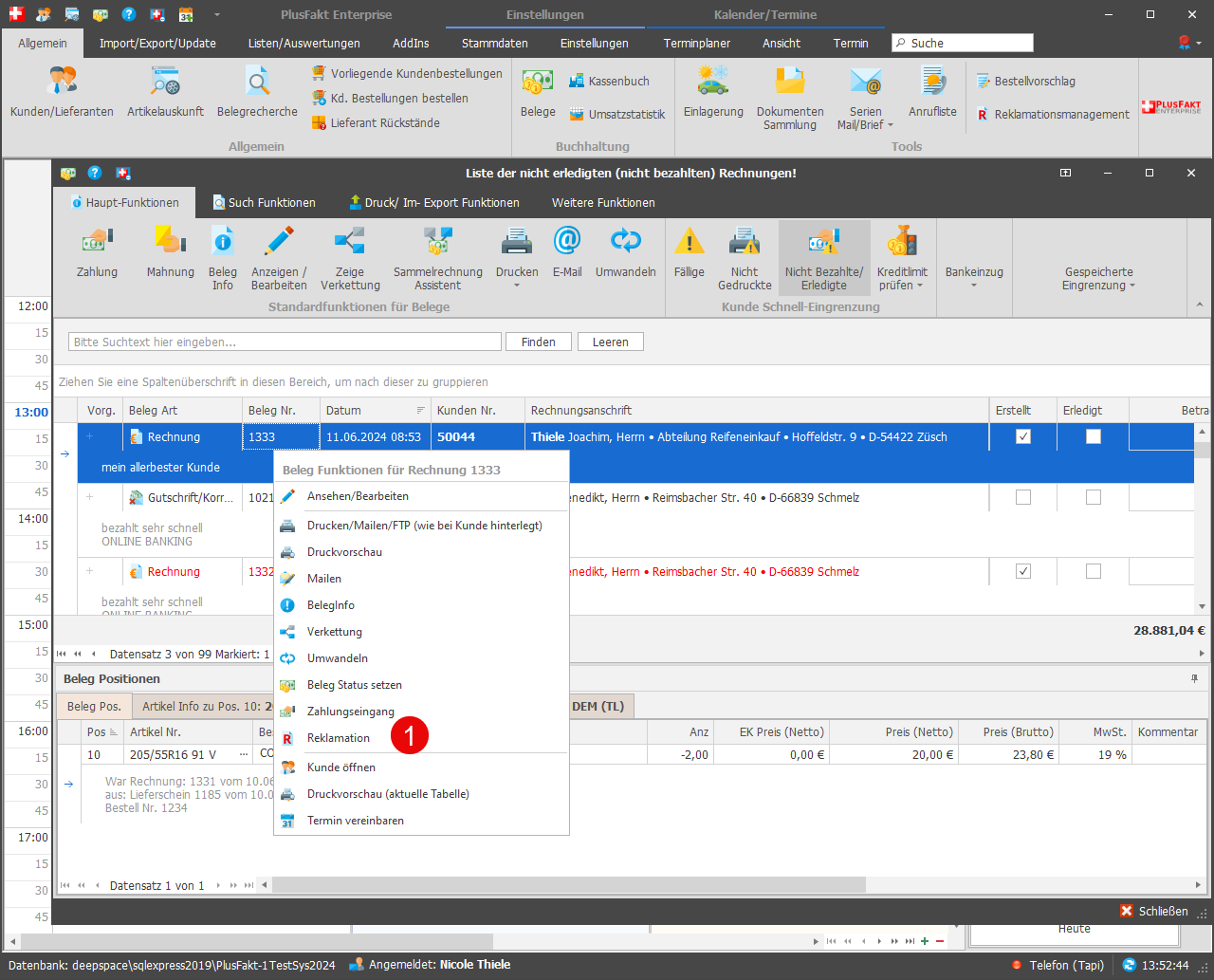Click Mahnung toolbar icon
This screenshot has height=980, width=1214.
[x=171, y=254]
